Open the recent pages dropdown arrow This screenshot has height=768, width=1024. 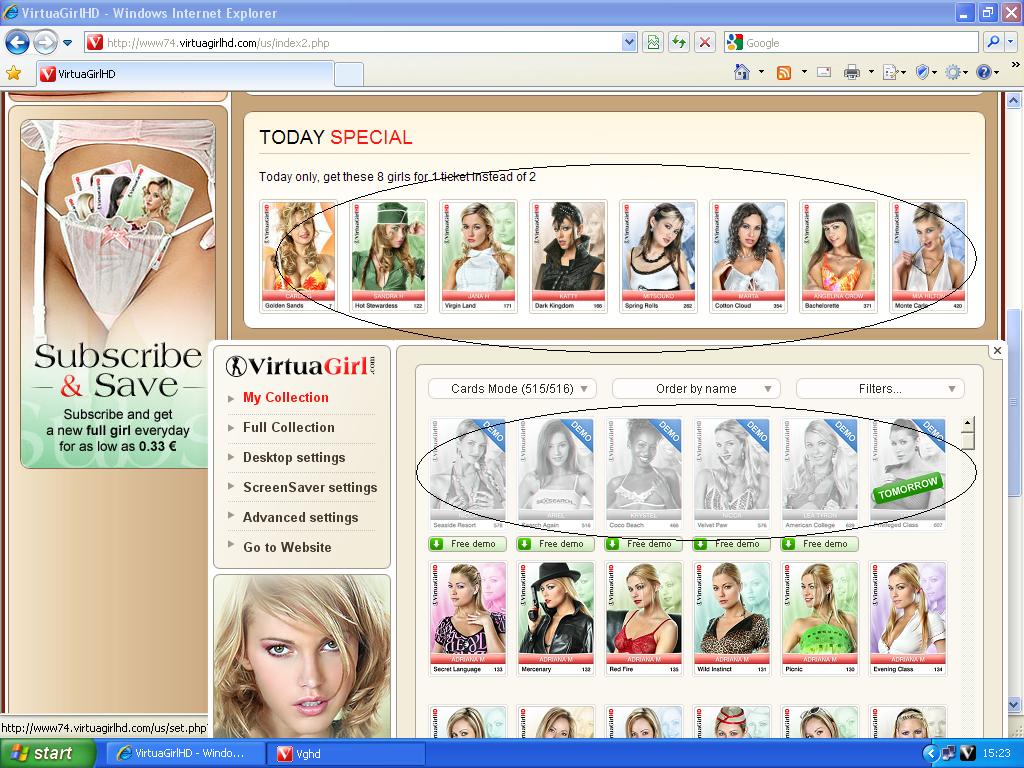pos(67,43)
